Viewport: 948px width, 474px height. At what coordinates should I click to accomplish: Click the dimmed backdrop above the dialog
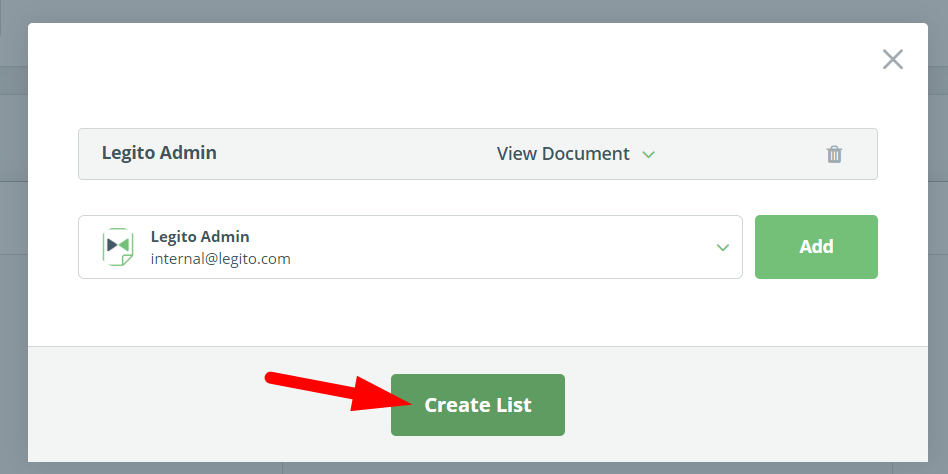474,11
